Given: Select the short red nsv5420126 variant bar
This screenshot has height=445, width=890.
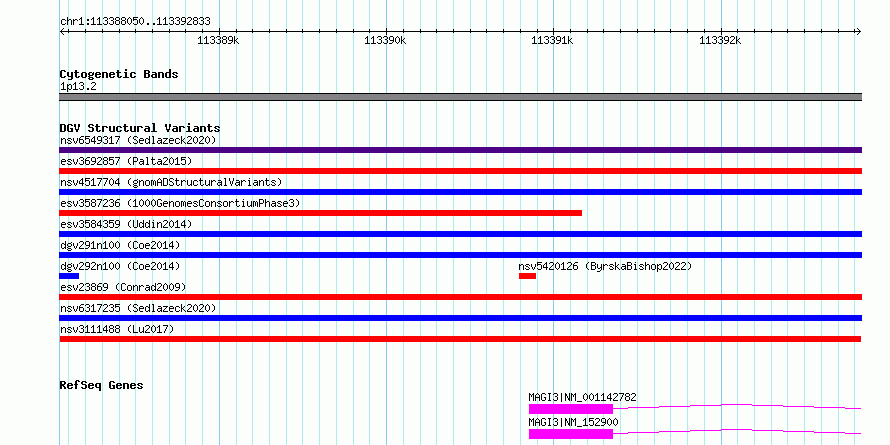Looking at the screenshot, I should point(527,276).
